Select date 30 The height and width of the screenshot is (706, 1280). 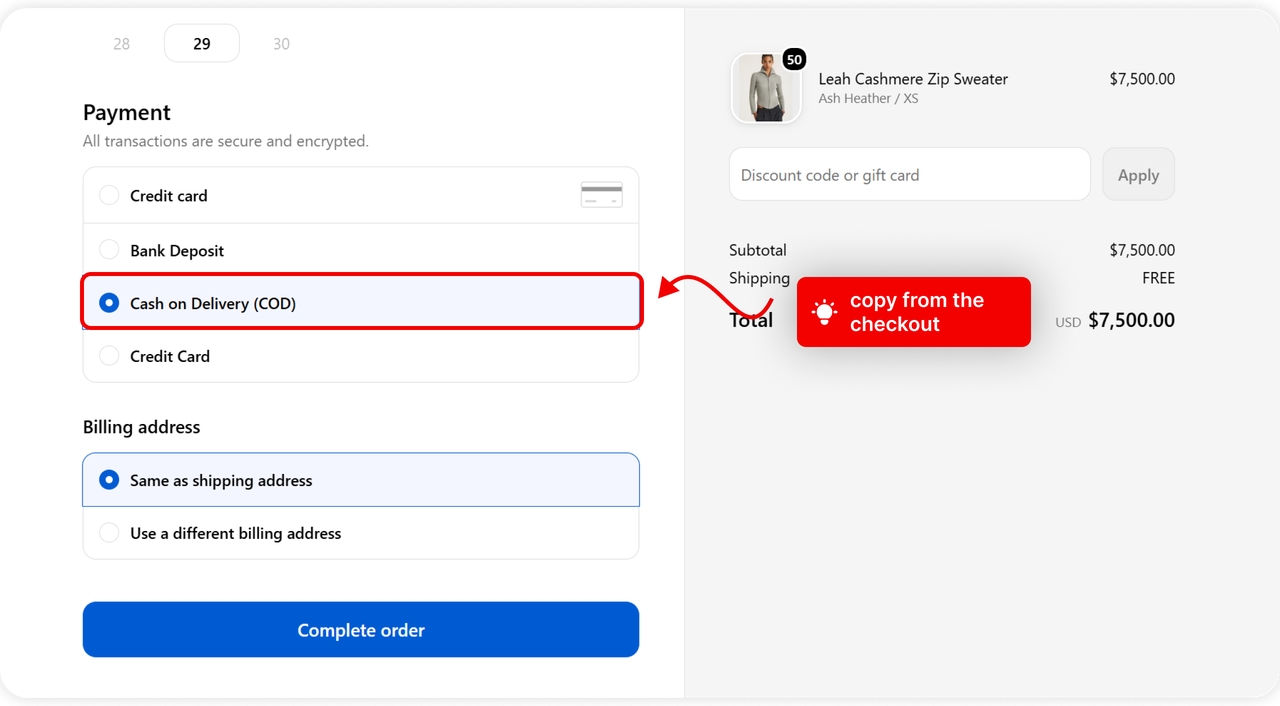(282, 44)
